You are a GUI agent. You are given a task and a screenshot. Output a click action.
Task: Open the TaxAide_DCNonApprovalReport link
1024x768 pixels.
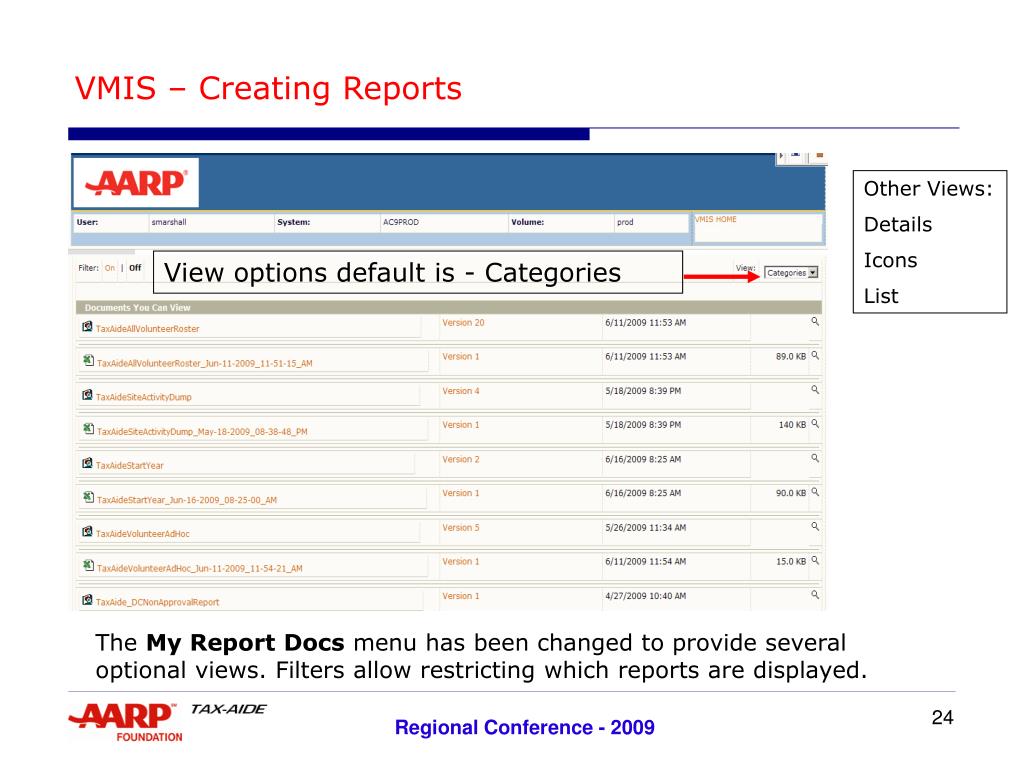click(157, 602)
